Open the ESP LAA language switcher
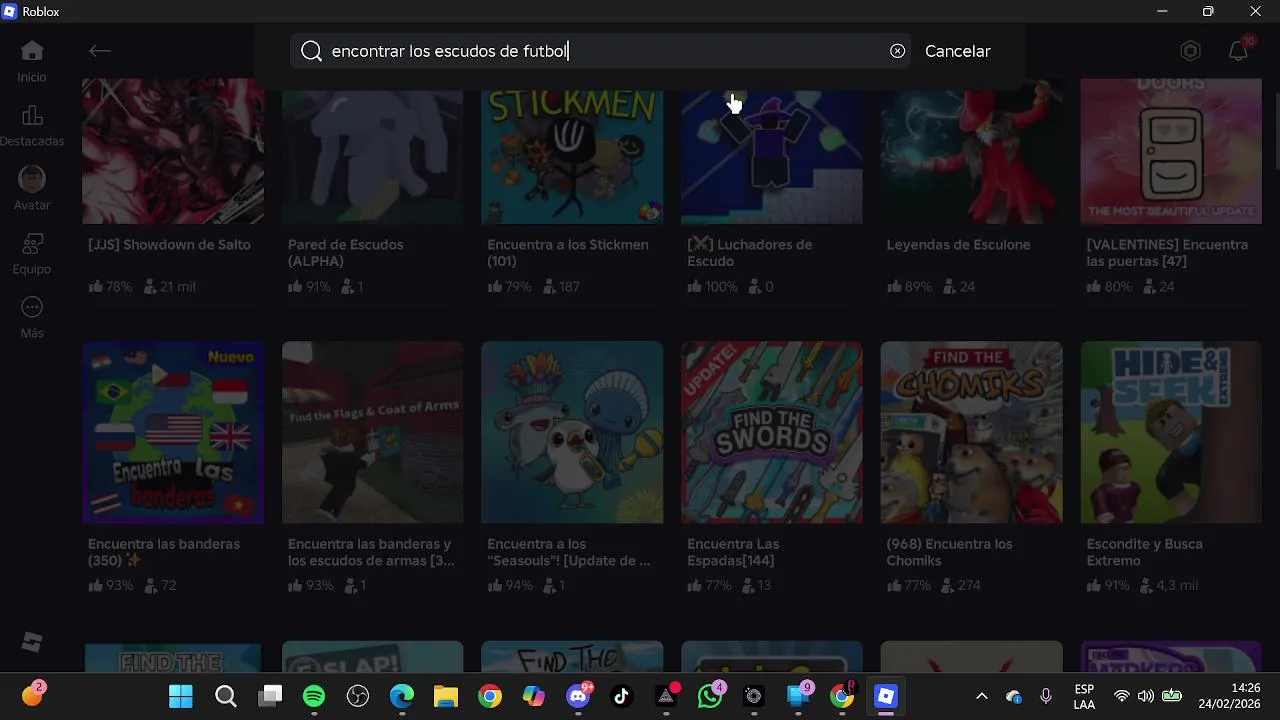The image size is (1280, 720). (1084, 696)
